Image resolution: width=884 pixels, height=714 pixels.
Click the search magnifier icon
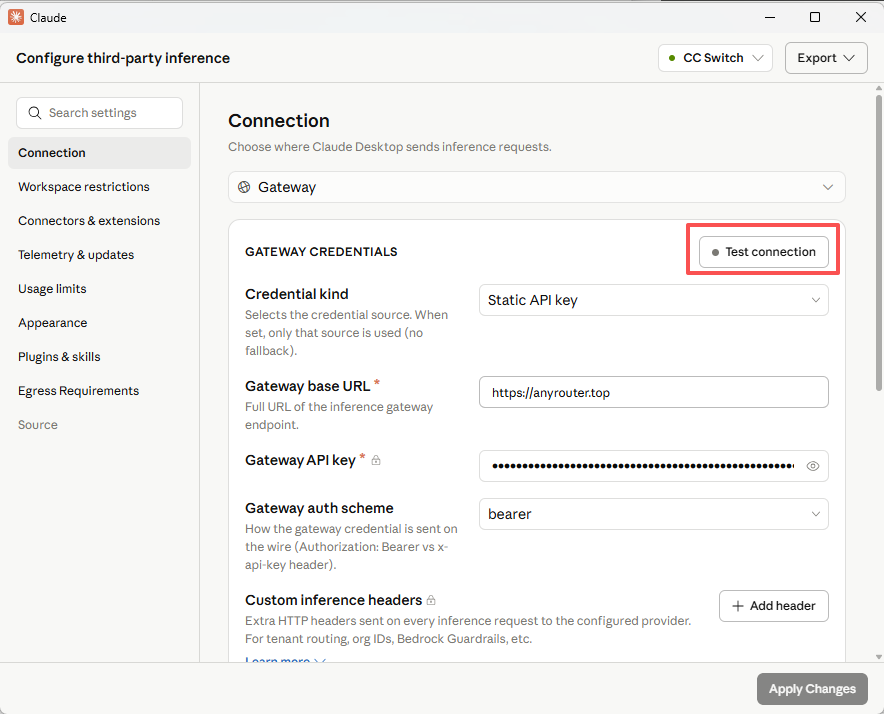[34, 113]
